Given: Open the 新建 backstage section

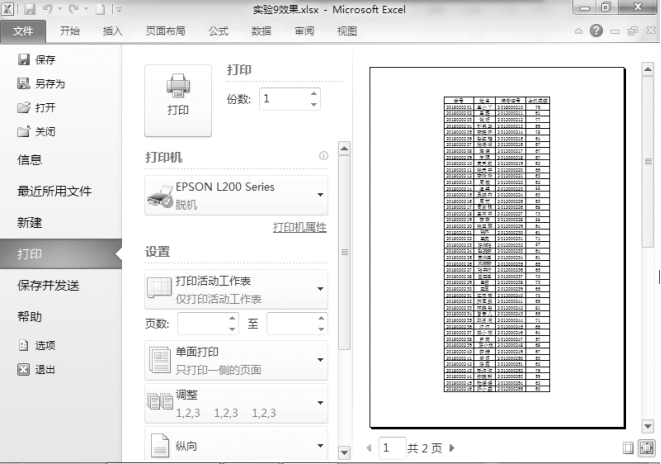Looking at the screenshot, I should [30, 223].
